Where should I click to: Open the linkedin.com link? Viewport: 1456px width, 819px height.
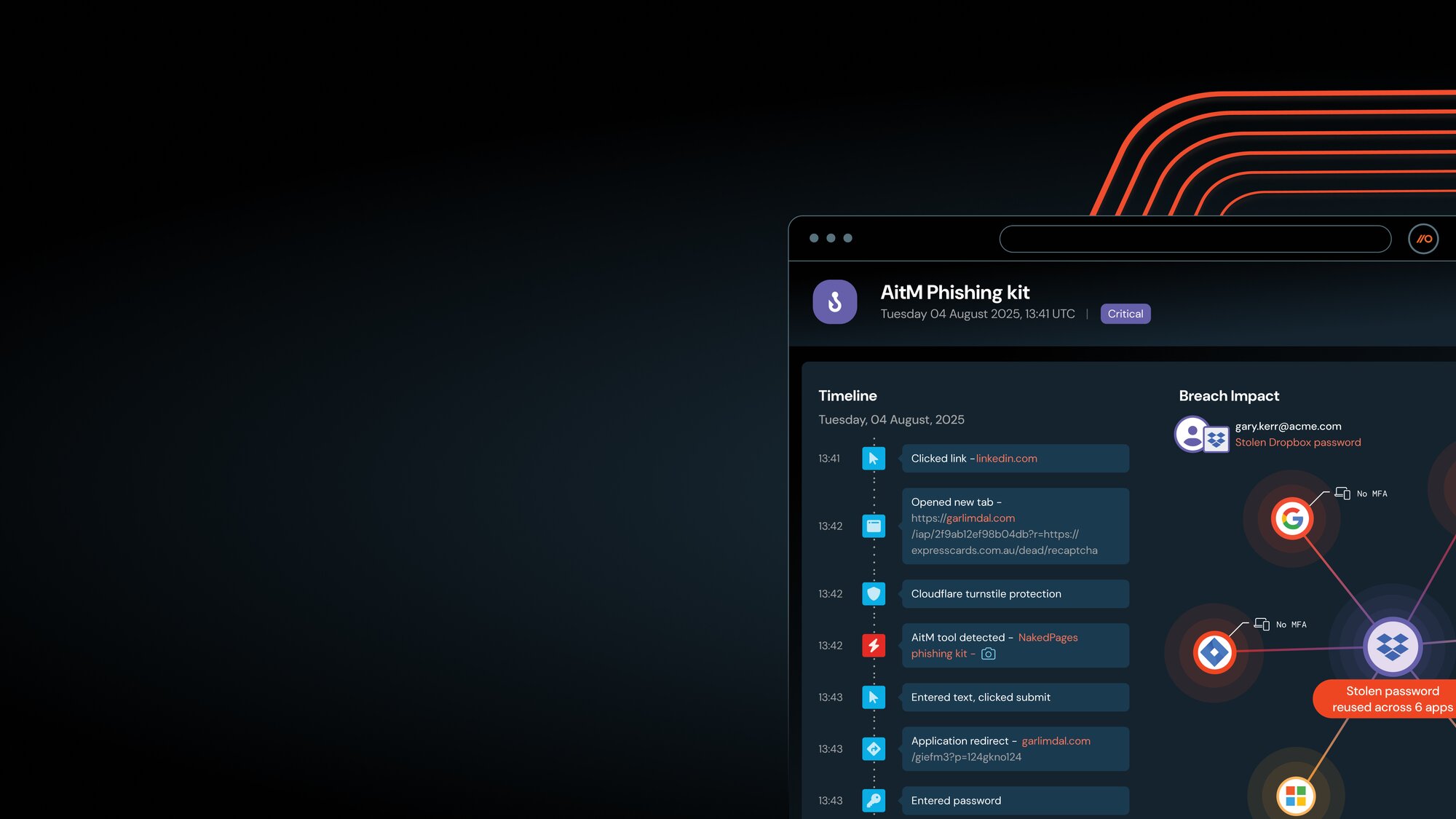pyautogui.click(x=1006, y=459)
